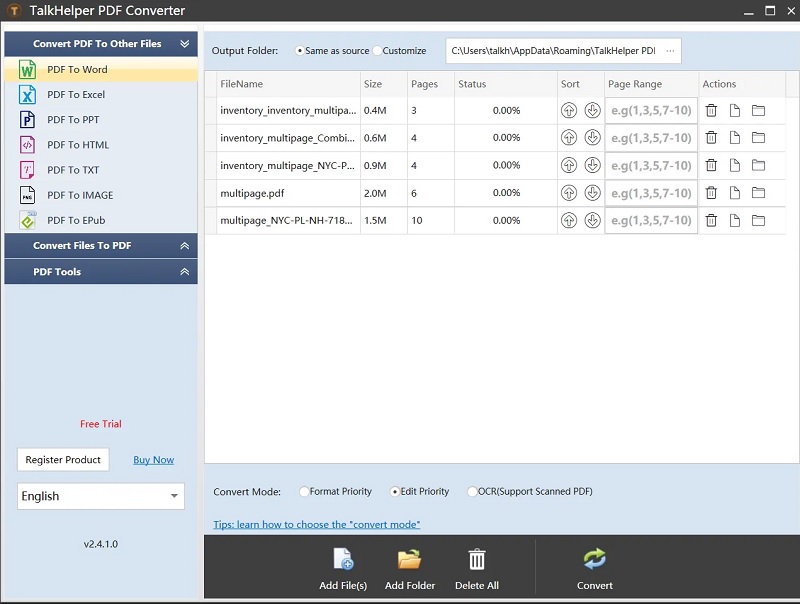Screen dimensions: 800x604
Task: Set page range for inventory_inventory_multipa
Action: pos(651,110)
